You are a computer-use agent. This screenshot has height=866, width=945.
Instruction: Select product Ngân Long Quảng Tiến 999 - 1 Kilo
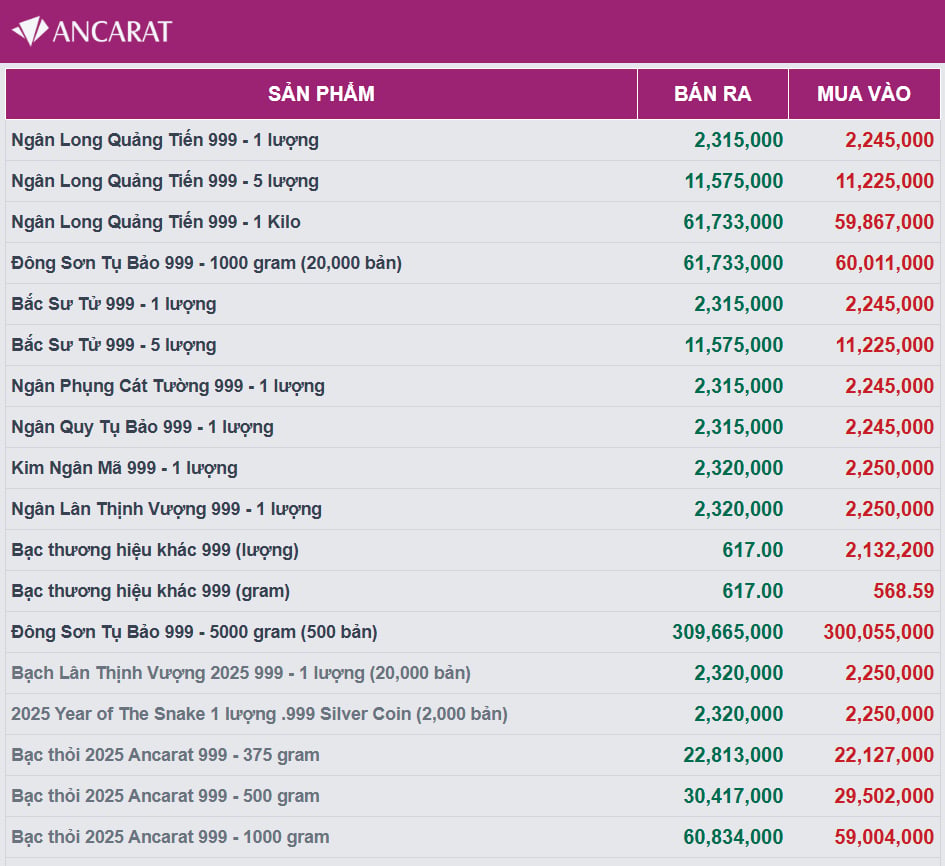(156, 222)
